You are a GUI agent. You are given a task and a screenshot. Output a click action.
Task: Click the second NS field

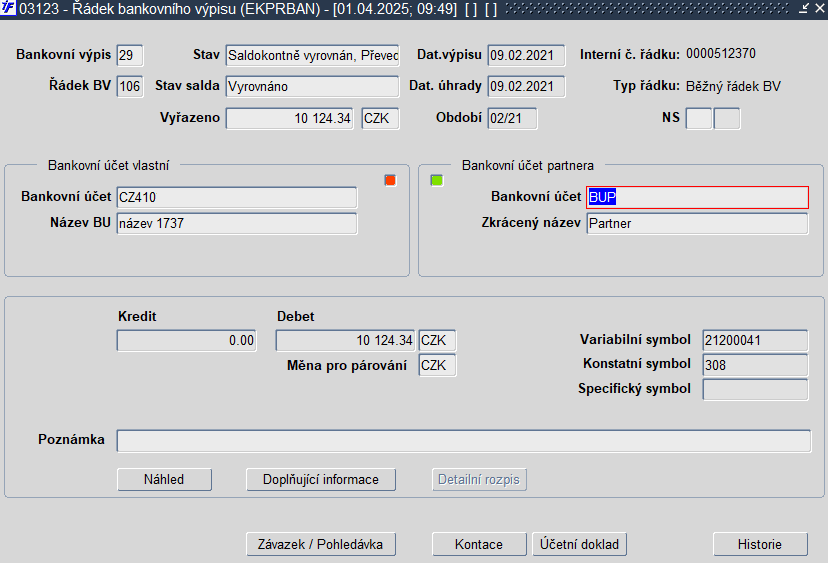[727, 118]
